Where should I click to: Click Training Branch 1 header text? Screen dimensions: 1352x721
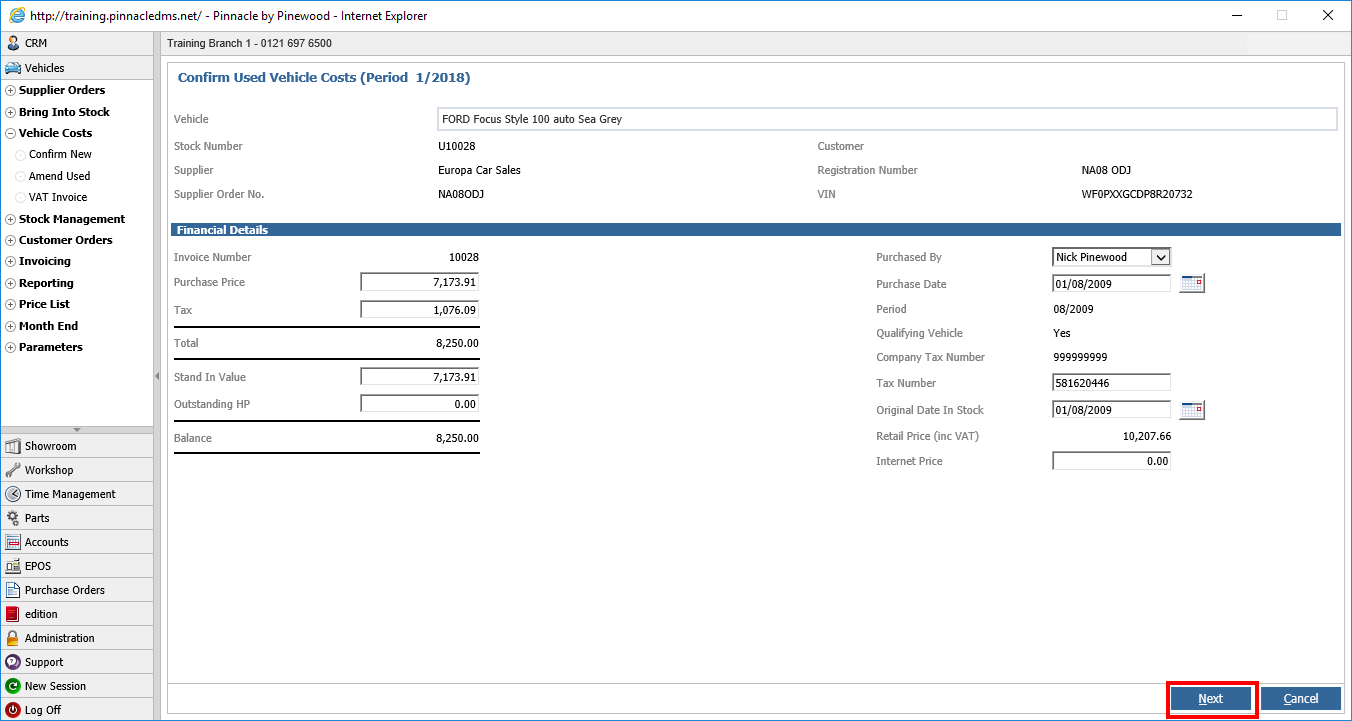pos(249,43)
